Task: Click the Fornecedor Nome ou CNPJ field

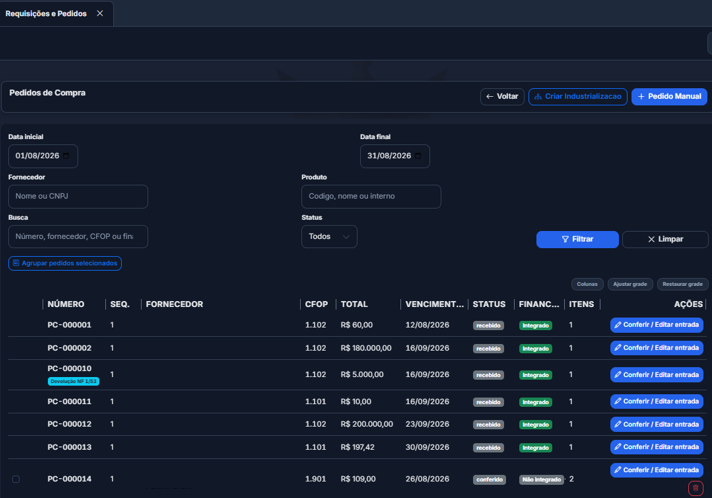Action: (x=78, y=197)
